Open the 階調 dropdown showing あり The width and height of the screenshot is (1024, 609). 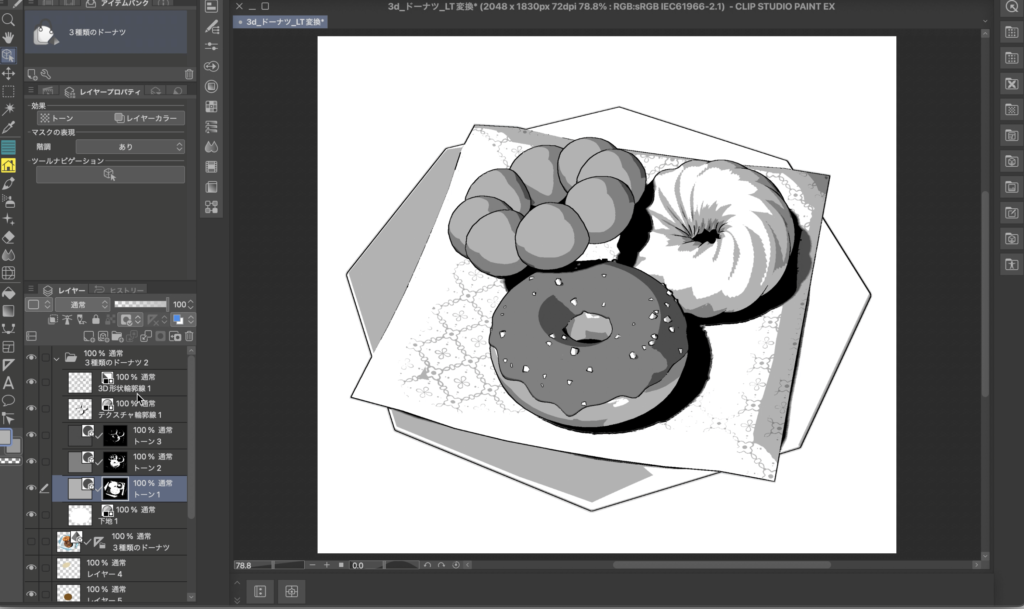[130, 147]
